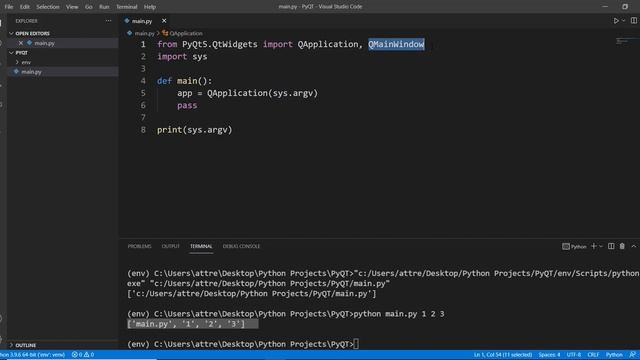The width and height of the screenshot is (640, 360).
Task: Click 'app = QApplication(sys.argv)' on line 5
Action: 247,93
